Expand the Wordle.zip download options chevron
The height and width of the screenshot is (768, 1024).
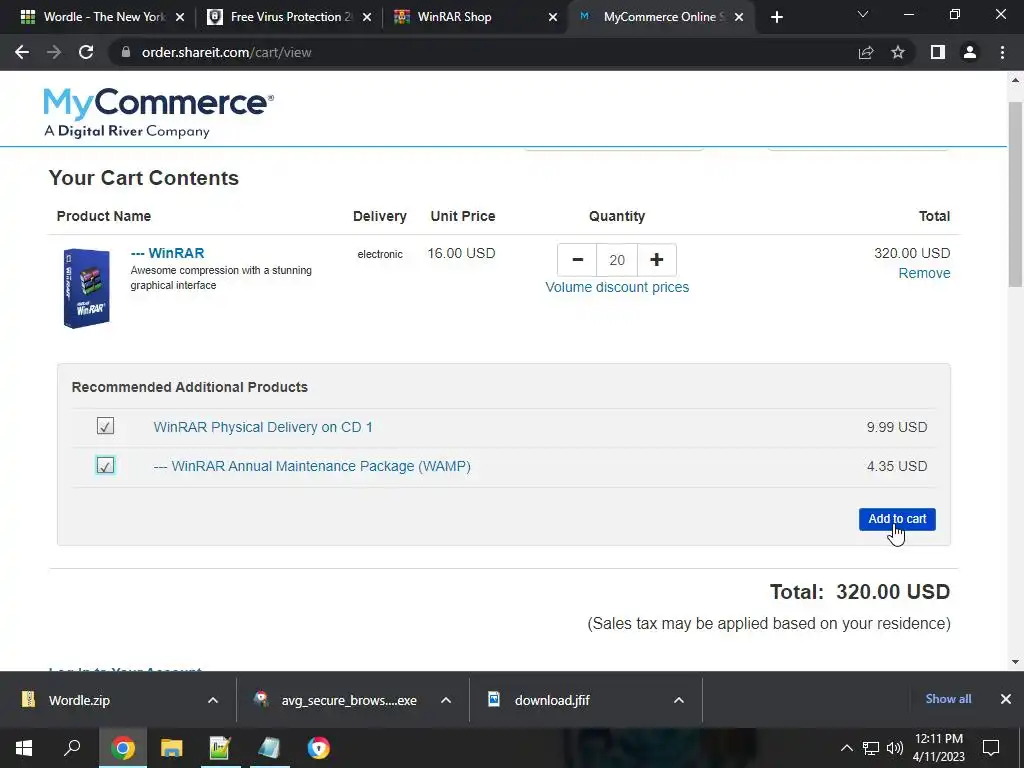[213, 700]
